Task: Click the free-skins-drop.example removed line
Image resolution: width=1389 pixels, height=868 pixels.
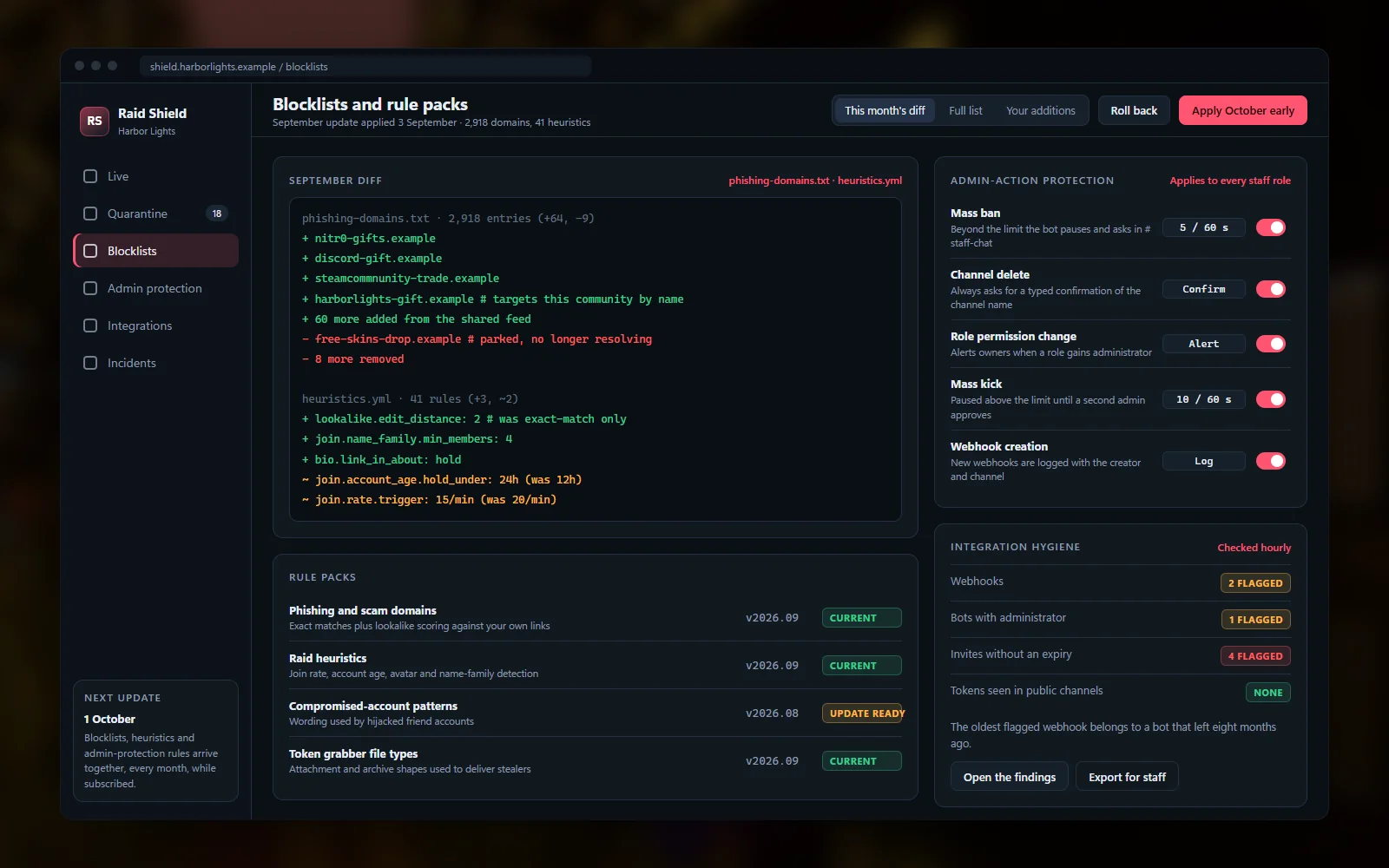Action: (x=477, y=339)
